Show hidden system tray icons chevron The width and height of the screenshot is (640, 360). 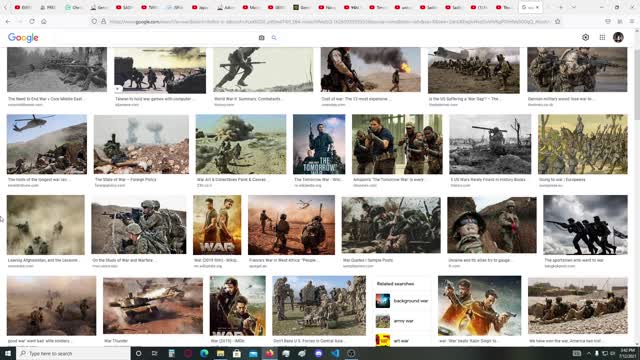point(589,353)
